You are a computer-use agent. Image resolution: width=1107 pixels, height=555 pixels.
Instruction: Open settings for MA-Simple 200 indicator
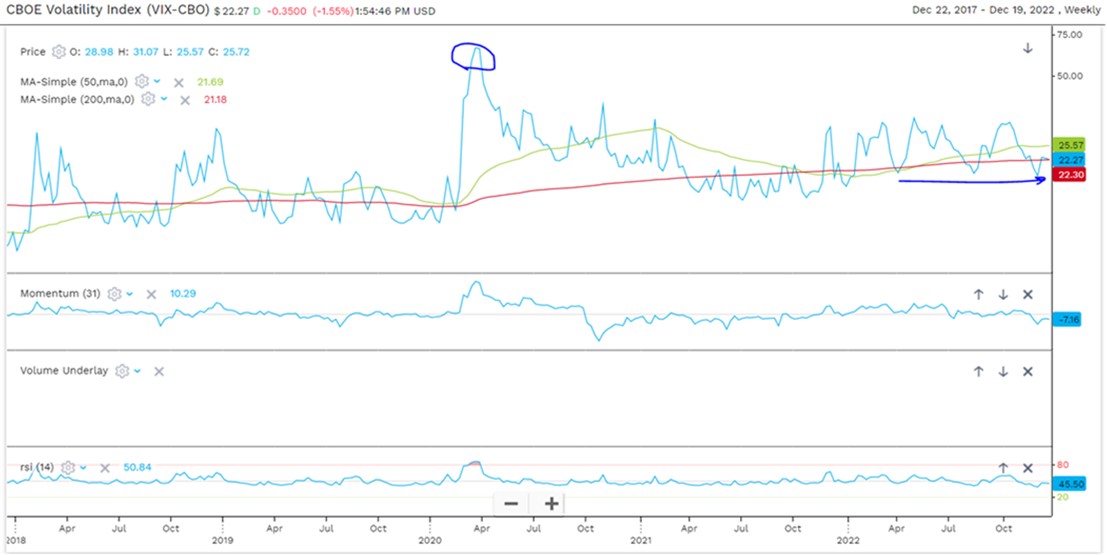point(148,99)
